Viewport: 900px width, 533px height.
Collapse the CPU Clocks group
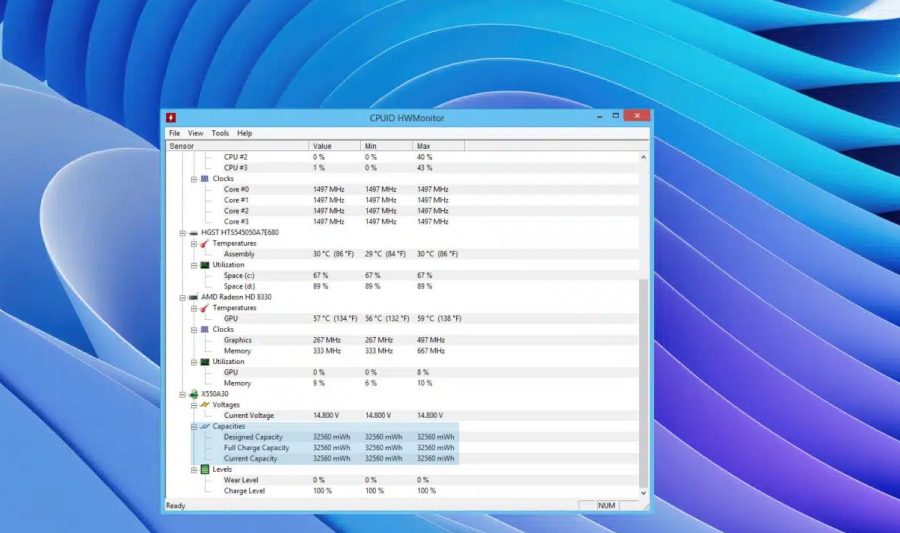coord(194,179)
